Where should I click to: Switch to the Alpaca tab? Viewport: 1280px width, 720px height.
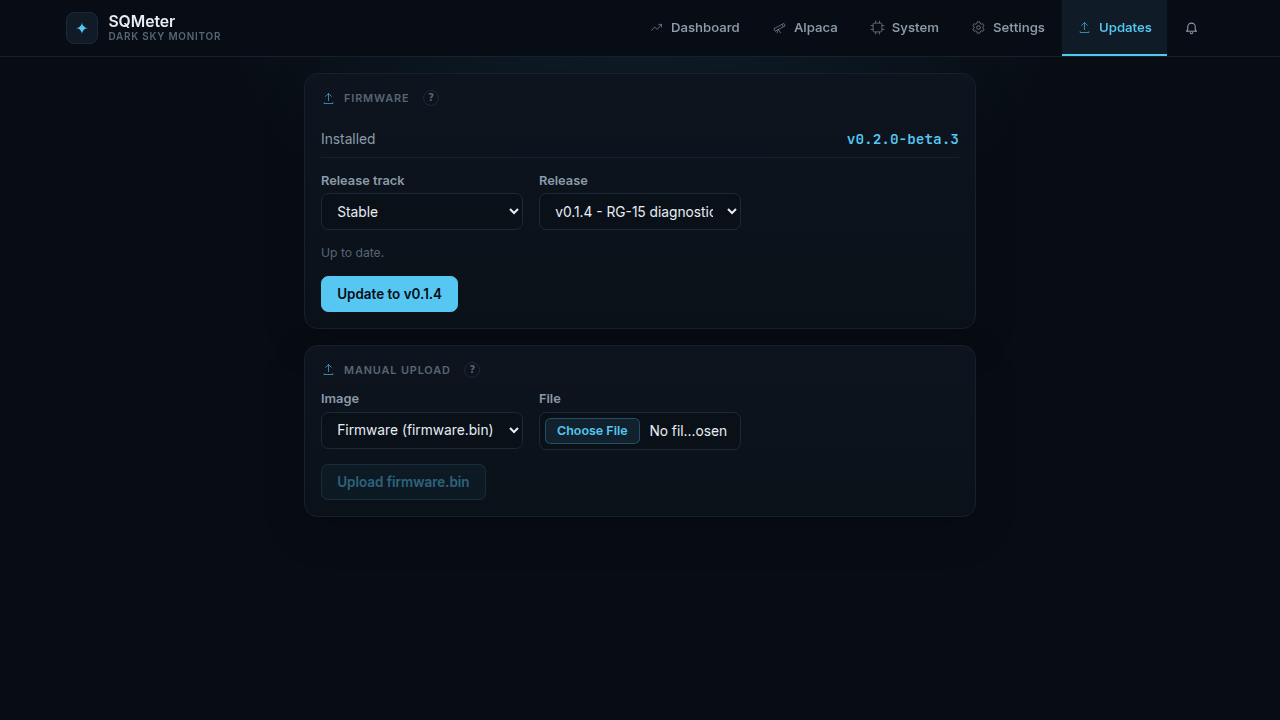pyautogui.click(x=805, y=28)
